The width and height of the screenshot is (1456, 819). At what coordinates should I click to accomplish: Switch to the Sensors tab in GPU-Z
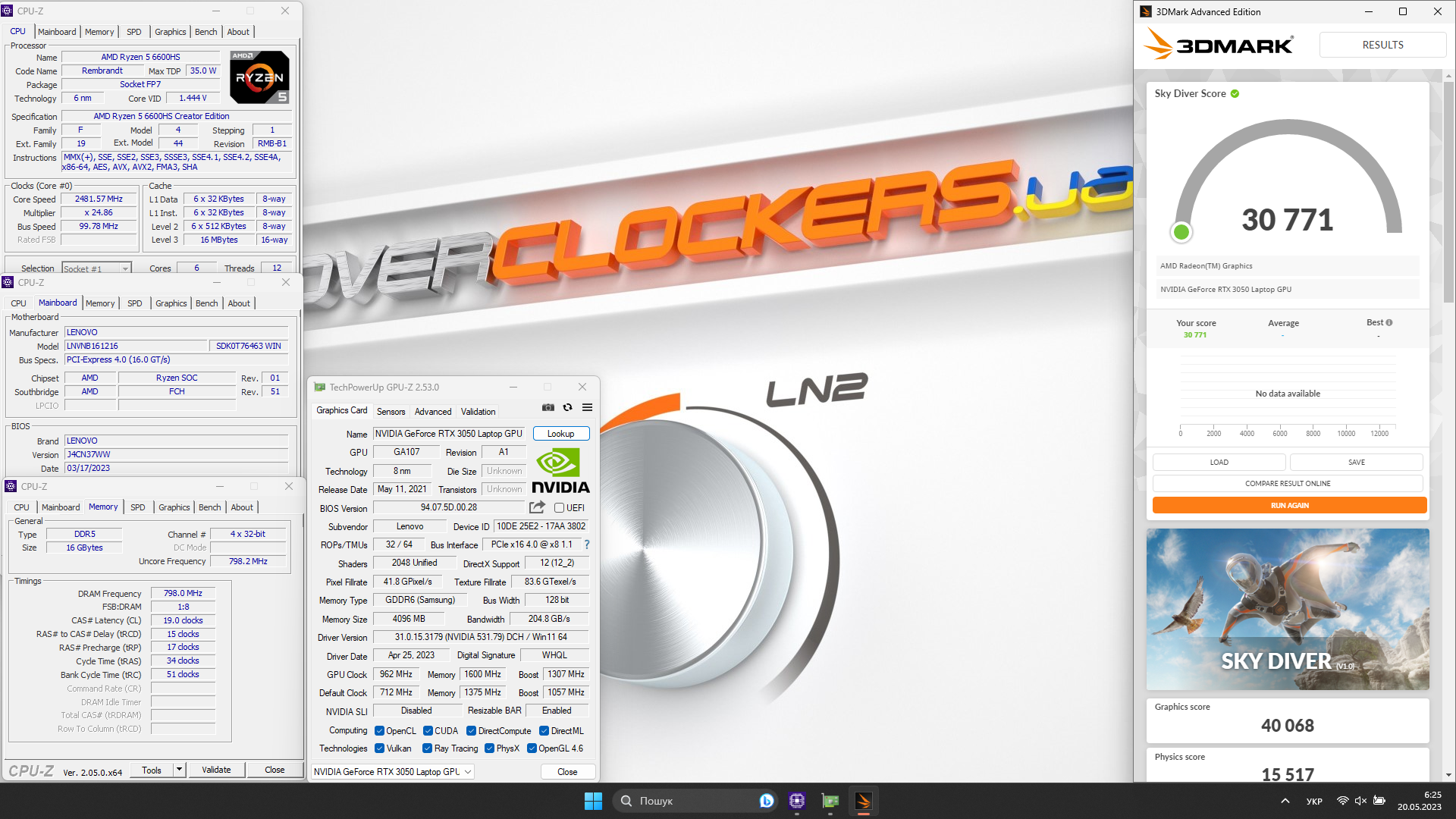(391, 412)
